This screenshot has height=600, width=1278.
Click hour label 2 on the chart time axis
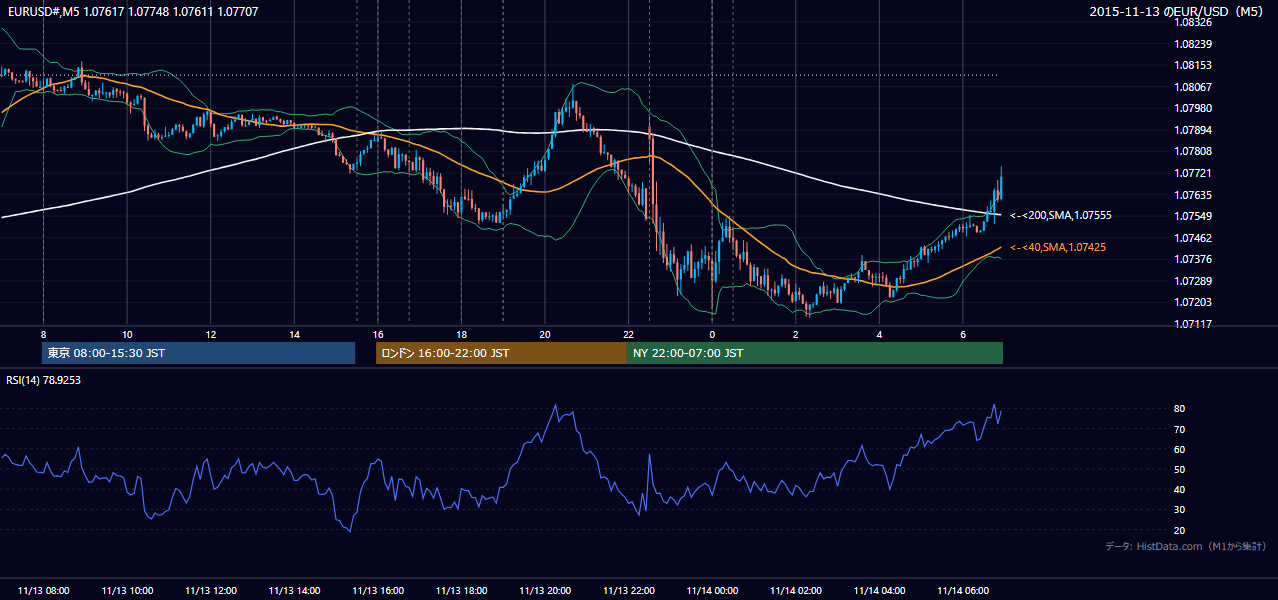point(795,334)
